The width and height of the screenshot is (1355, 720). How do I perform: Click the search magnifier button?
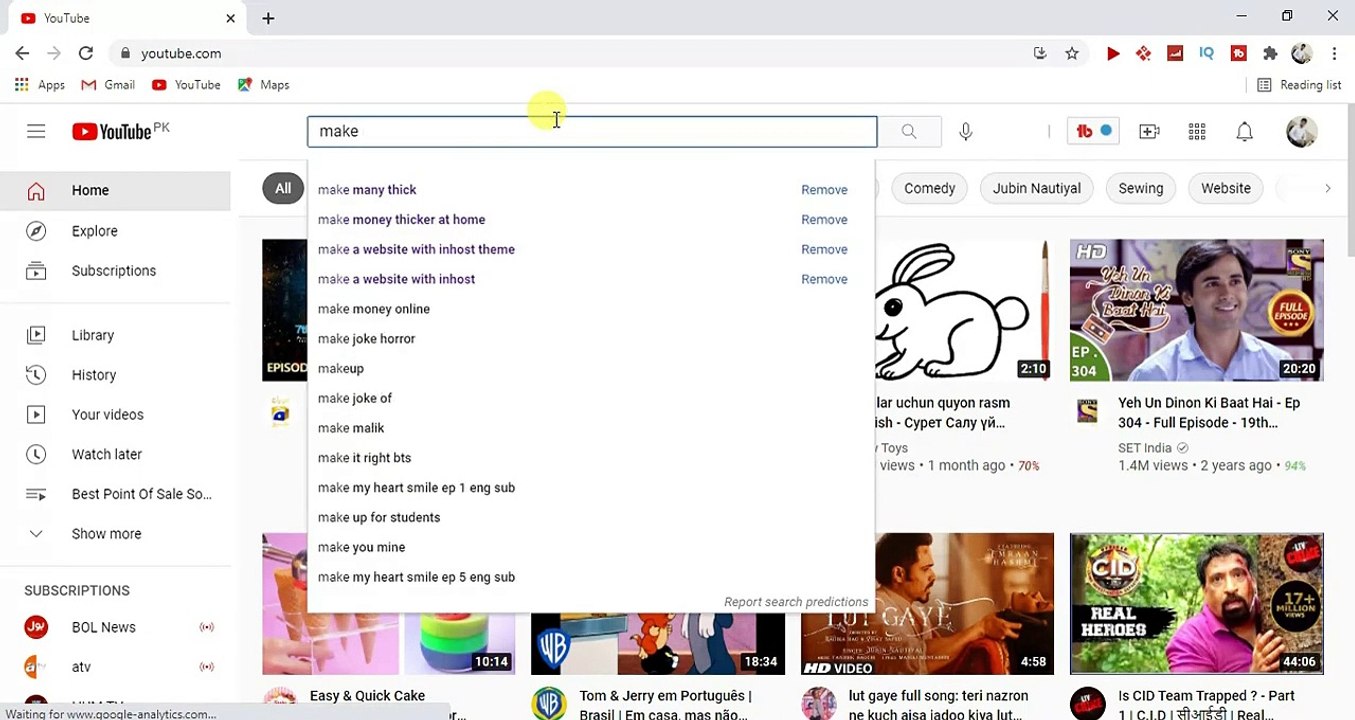[909, 131]
